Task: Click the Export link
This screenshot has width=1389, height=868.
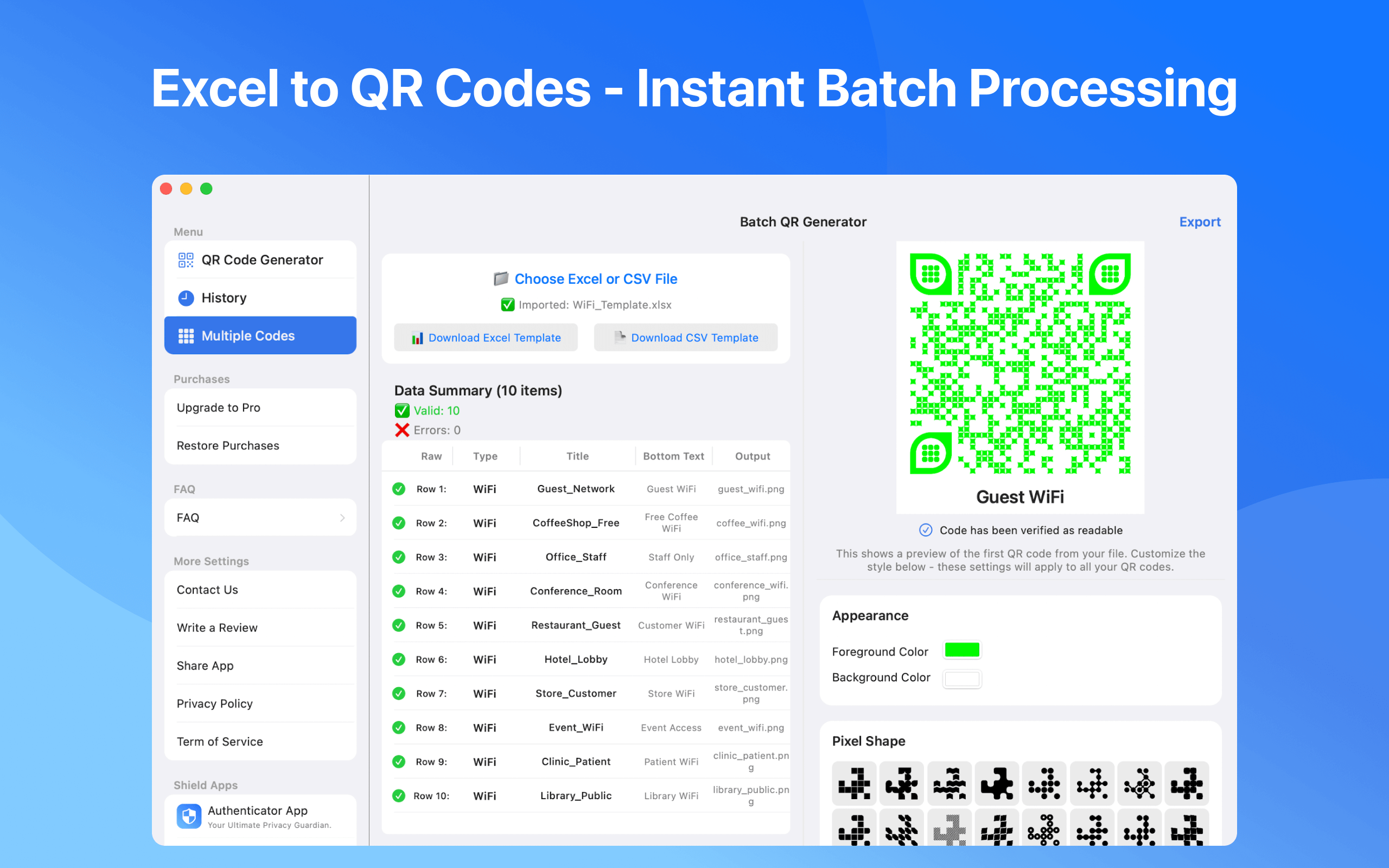Action: (1200, 221)
